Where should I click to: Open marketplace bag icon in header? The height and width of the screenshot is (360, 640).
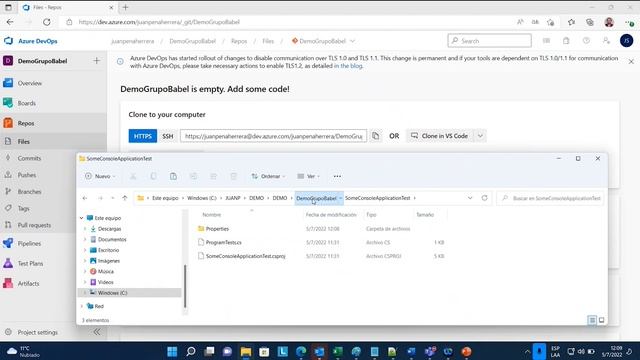pyautogui.click(x=566, y=41)
